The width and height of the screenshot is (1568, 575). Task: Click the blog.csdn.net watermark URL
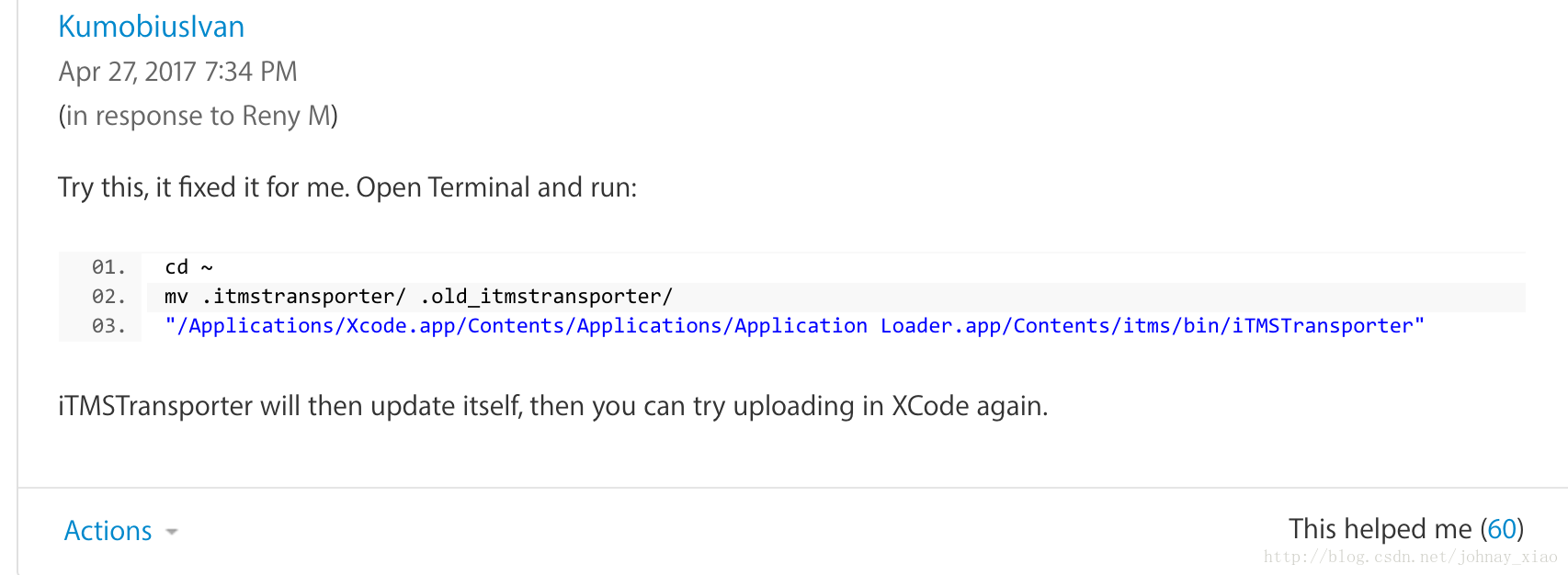click(1411, 557)
